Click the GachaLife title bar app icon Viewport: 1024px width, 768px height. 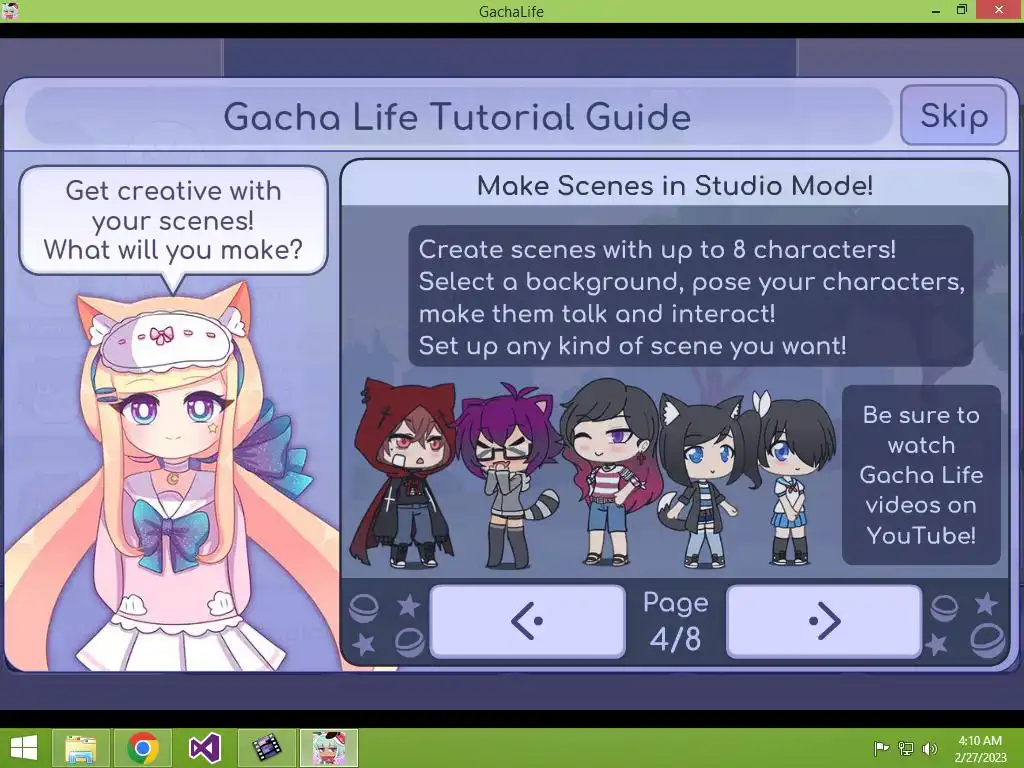pyautogui.click(x=10, y=10)
